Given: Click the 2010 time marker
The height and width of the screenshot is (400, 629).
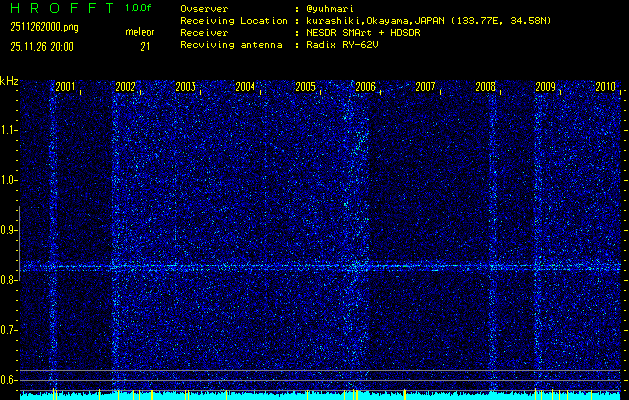Looking at the screenshot, I should point(605,86).
